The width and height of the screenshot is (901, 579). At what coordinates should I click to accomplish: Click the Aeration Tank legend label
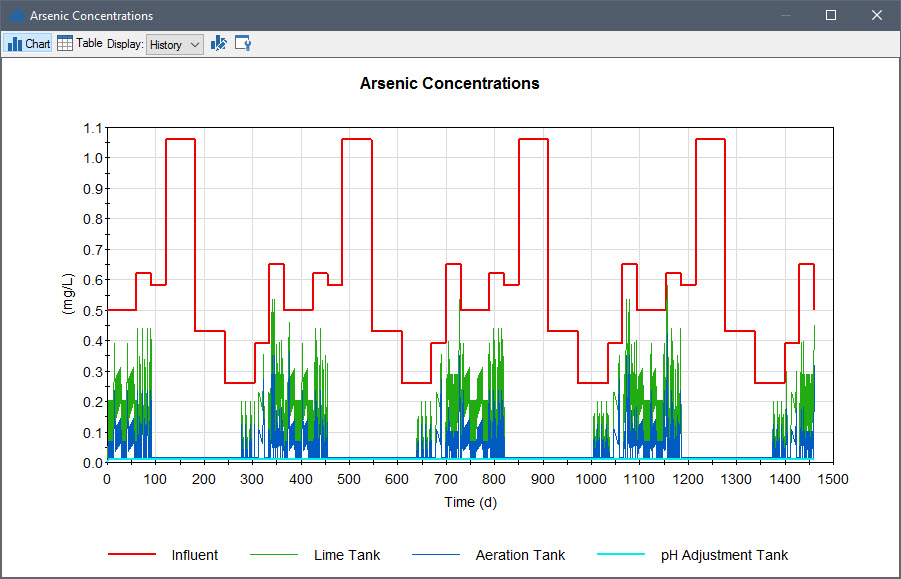click(x=521, y=555)
